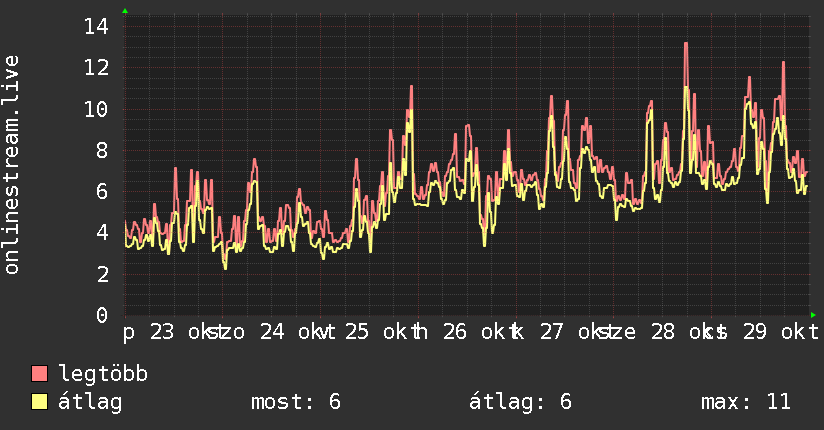Click the 'max: 11' statistic
The image size is (824, 430).
[x=746, y=402]
